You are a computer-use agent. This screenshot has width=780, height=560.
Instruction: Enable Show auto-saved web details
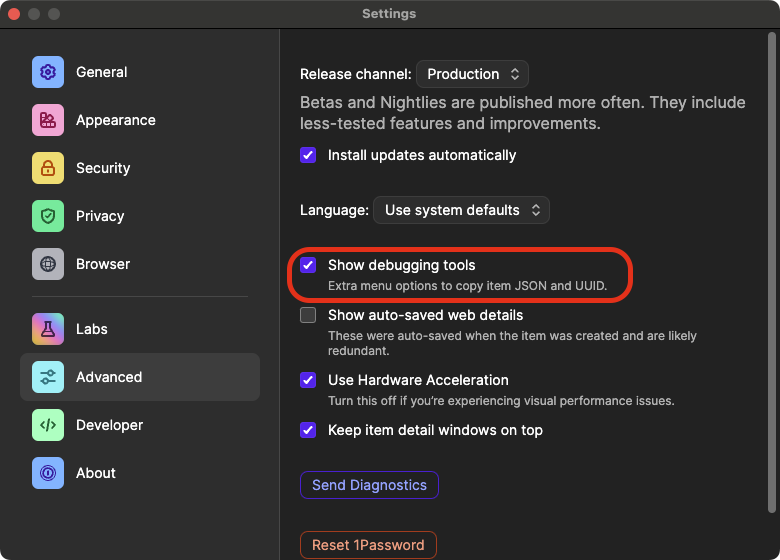pos(308,315)
